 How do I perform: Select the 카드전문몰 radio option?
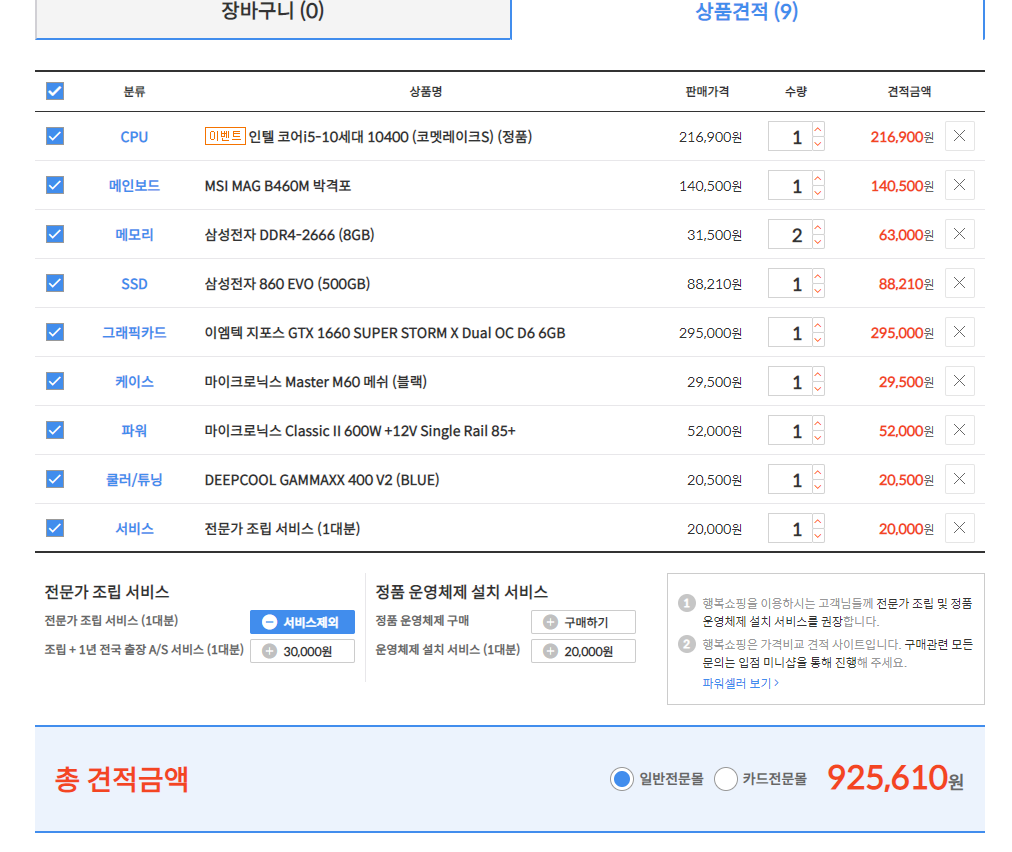pos(727,779)
